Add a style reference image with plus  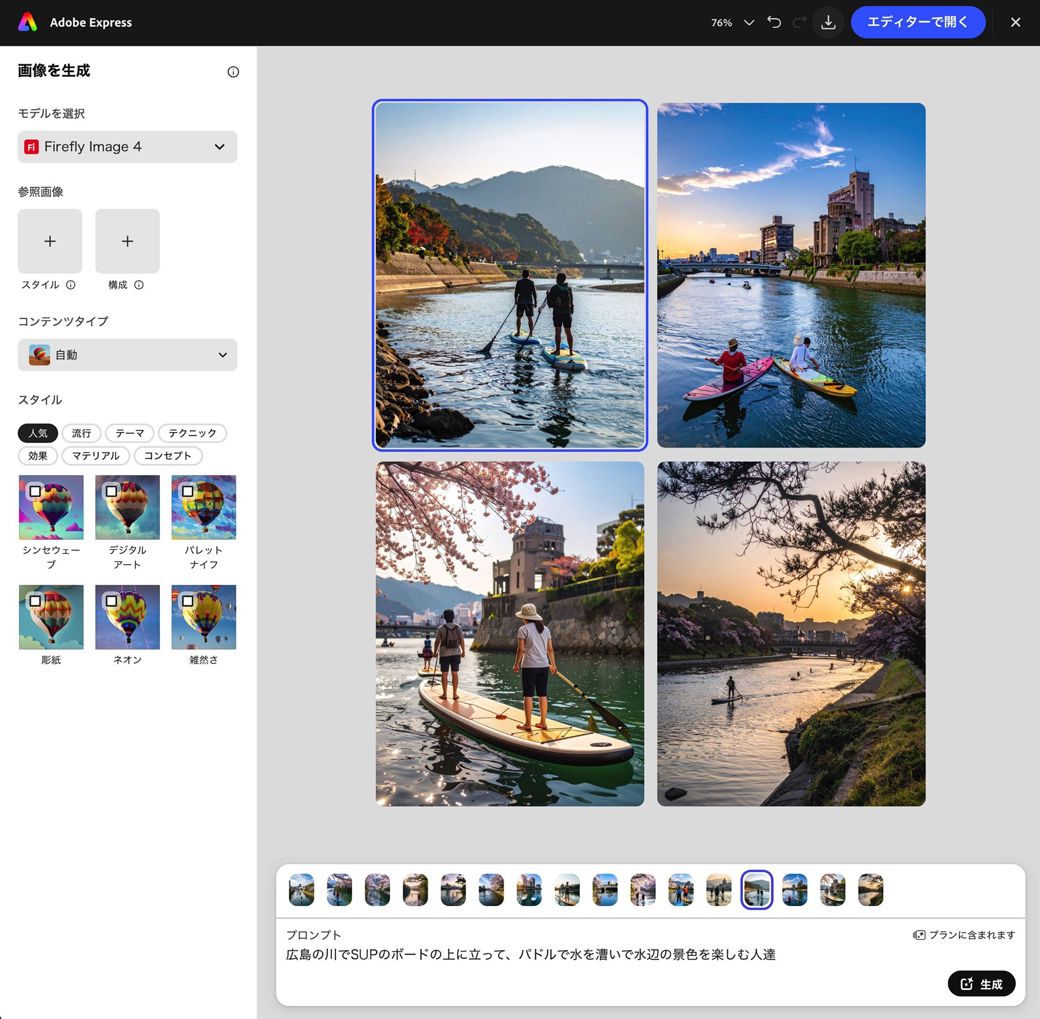coord(50,241)
